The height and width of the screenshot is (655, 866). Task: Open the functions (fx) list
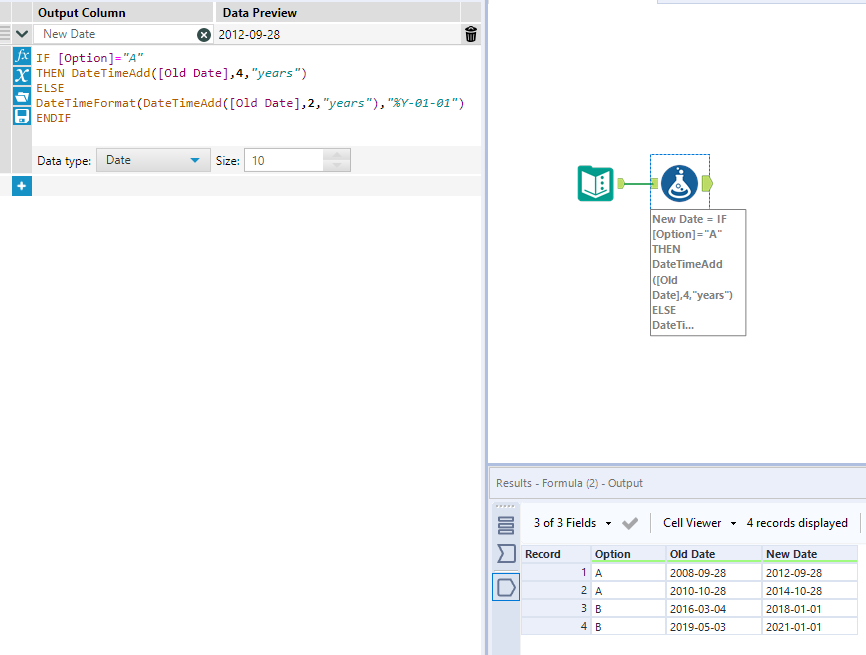(22, 56)
